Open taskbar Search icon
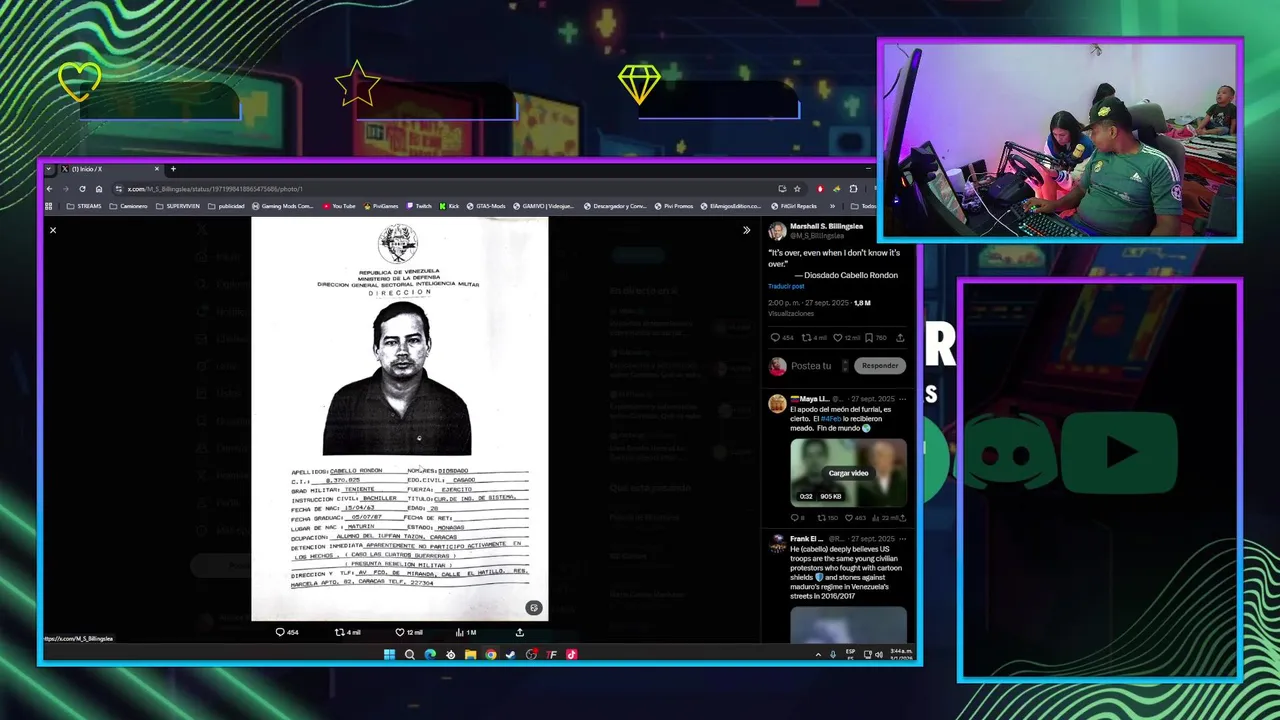 [x=409, y=655]
